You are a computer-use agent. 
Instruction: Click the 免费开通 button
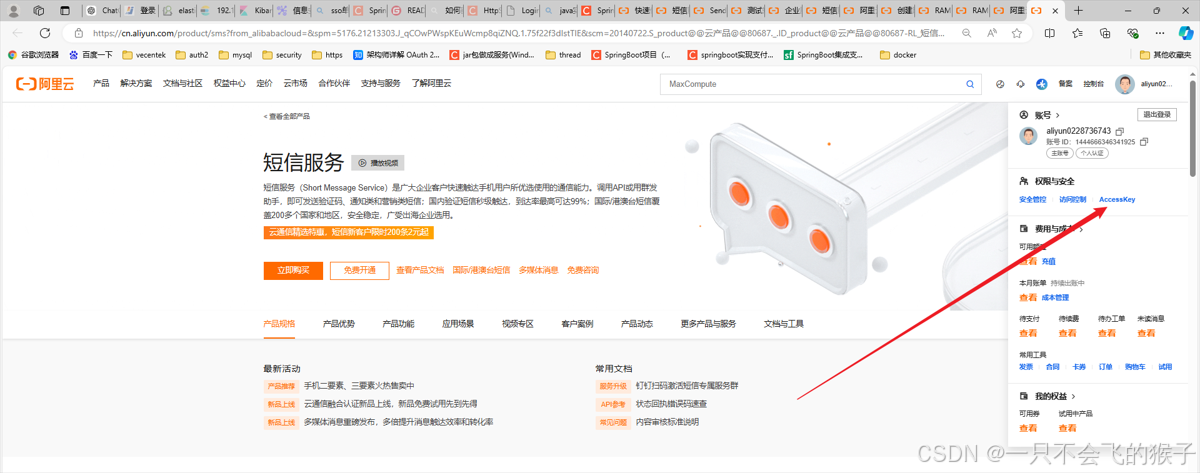[360, 270]
